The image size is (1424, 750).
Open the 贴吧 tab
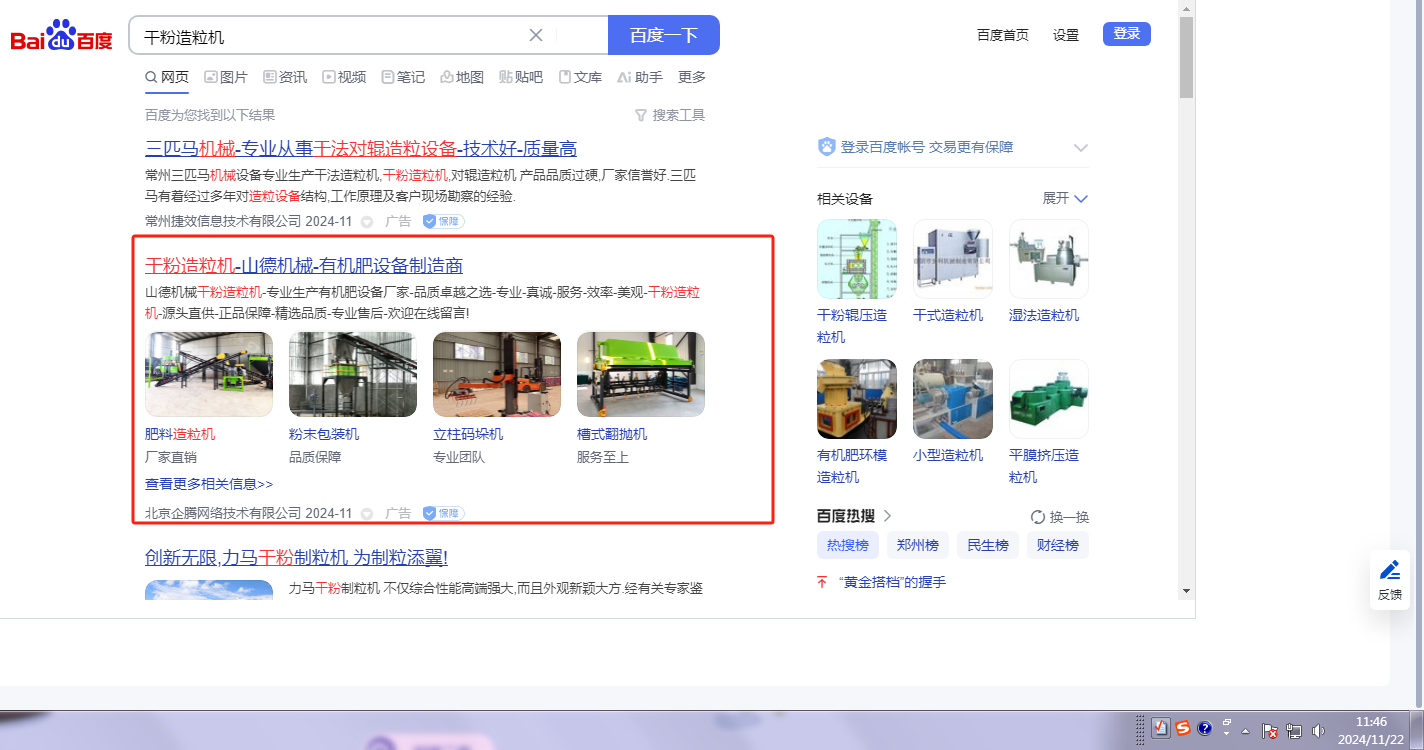click(521, 77)
